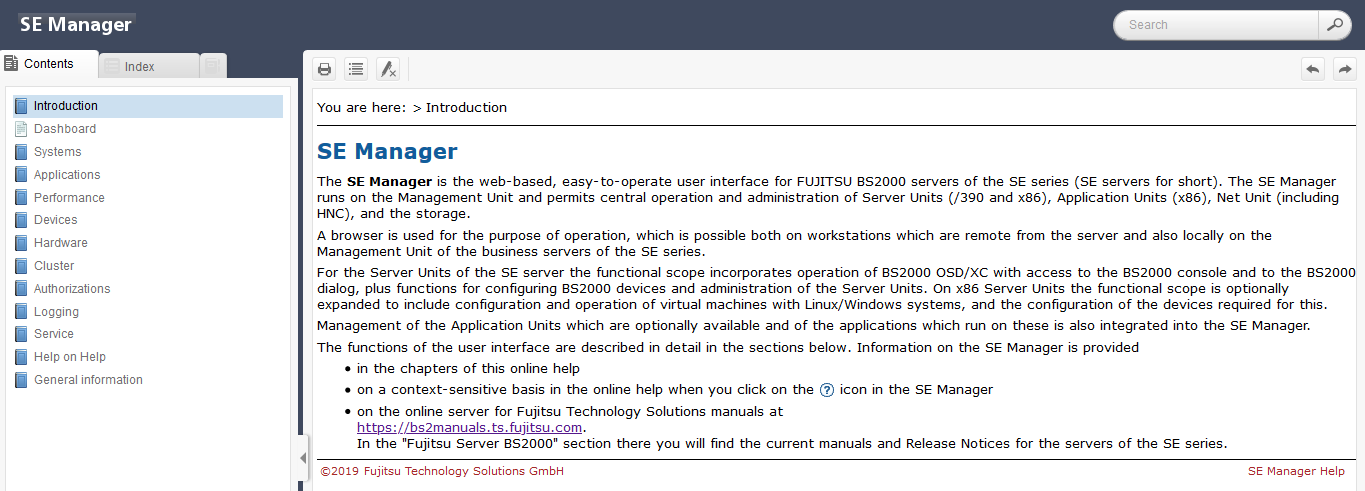Expand the Systems book in contents
1365x491 pixels.
[x=57, y=152]
